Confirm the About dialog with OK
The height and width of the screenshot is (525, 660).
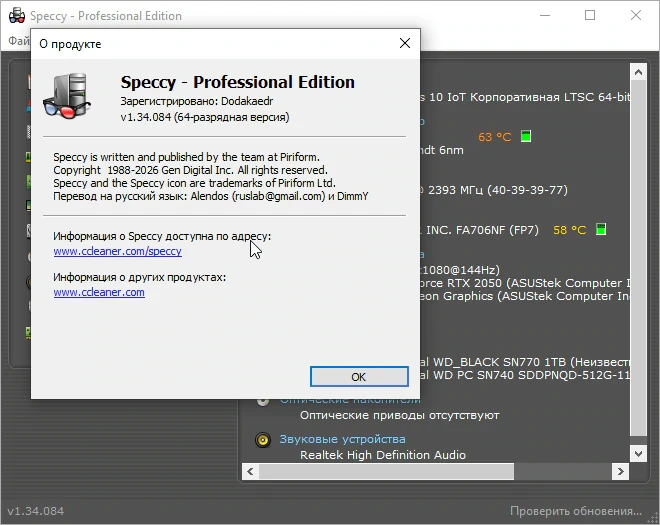(359, 376)
